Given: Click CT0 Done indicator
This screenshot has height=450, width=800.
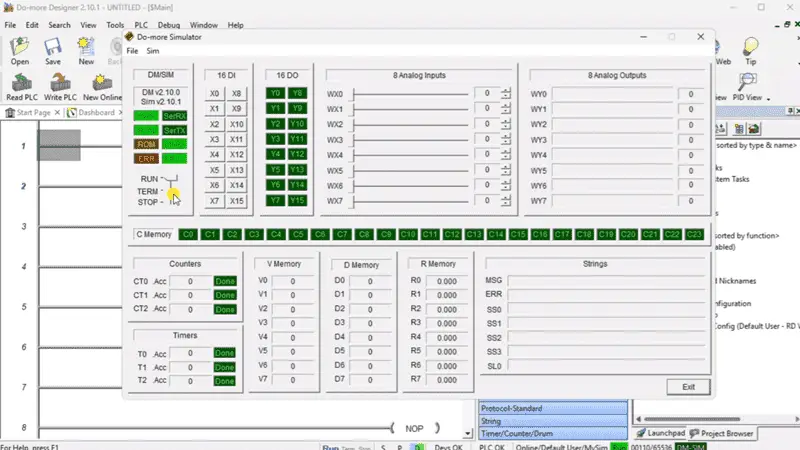Looking at the screenshot, I should click(224, 281).
